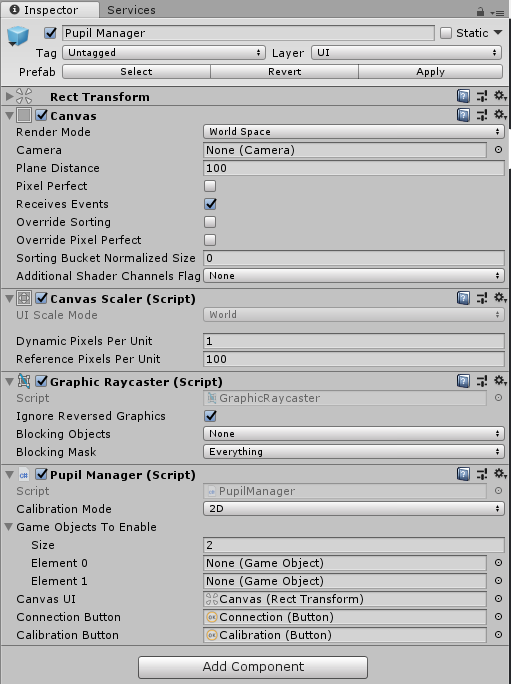511x684 pixels.
Task: Open settings gear for Graphic Raycaster
Action: pos(500,381)
